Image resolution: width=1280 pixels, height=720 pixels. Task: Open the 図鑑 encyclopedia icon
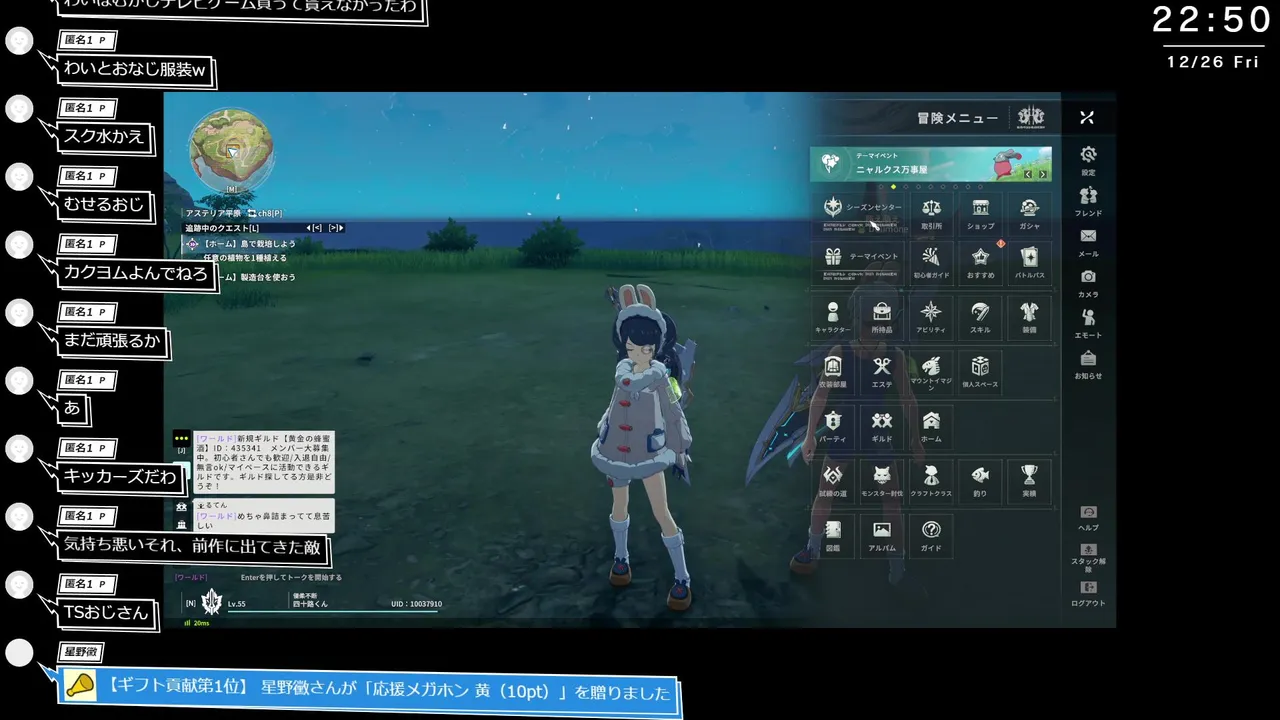tap(832, 536)
